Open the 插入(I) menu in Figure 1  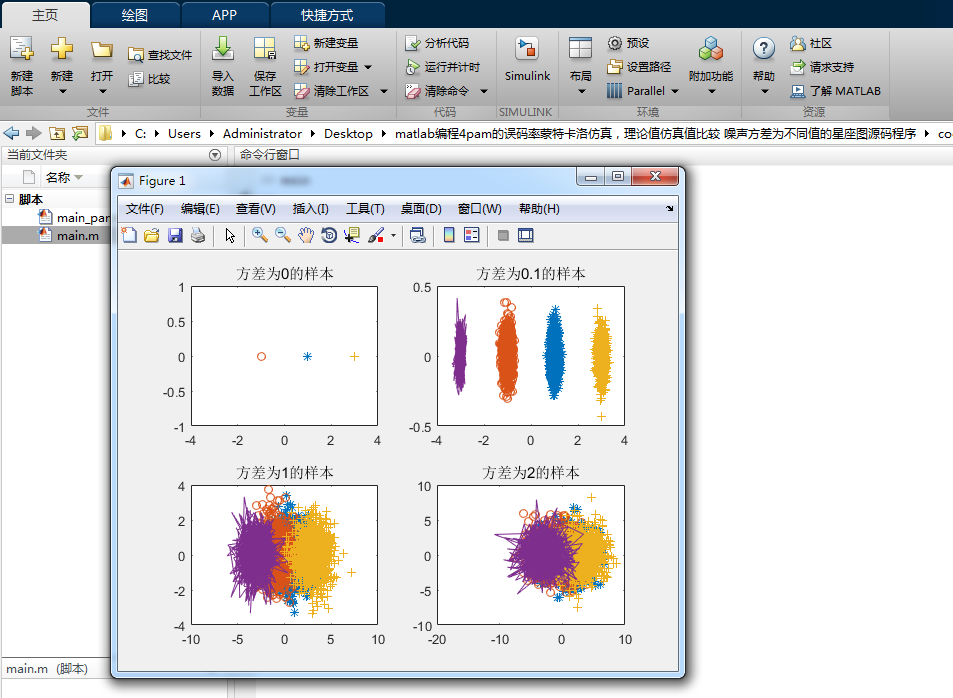(311, 209)
